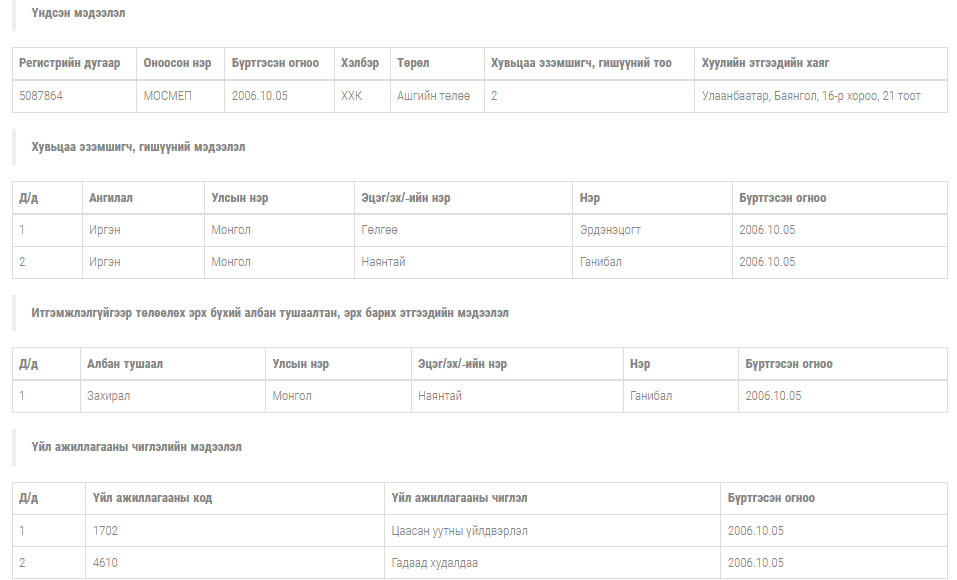Click the Үйл ажиллагааны чиглэлийн мэдээлэл heading
Screen dimensions: 957x580
[136, 447]
